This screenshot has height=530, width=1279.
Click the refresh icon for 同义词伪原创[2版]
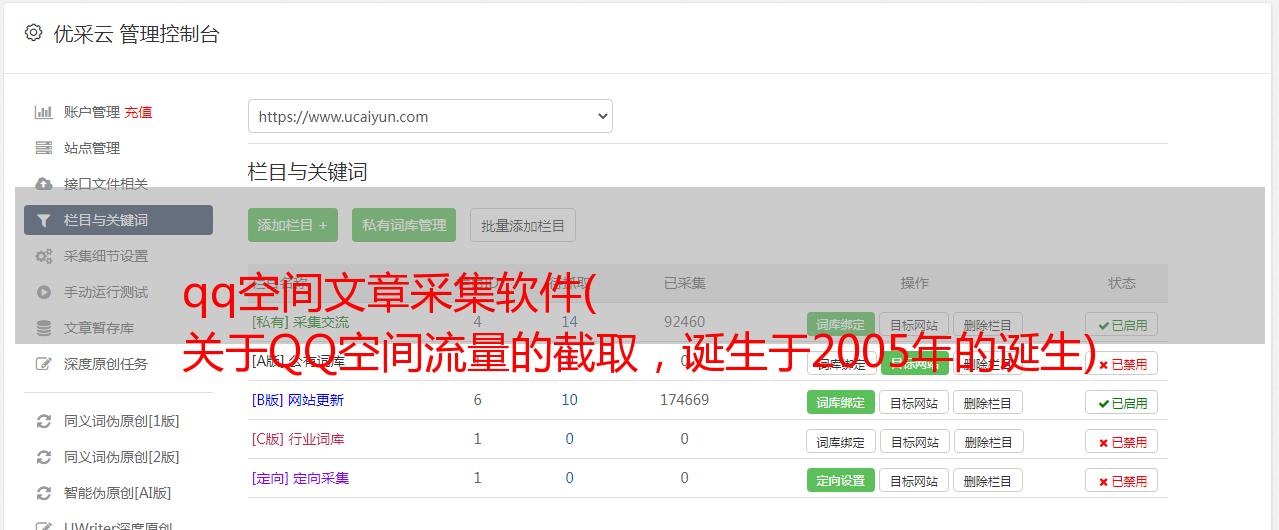point(43,457)
